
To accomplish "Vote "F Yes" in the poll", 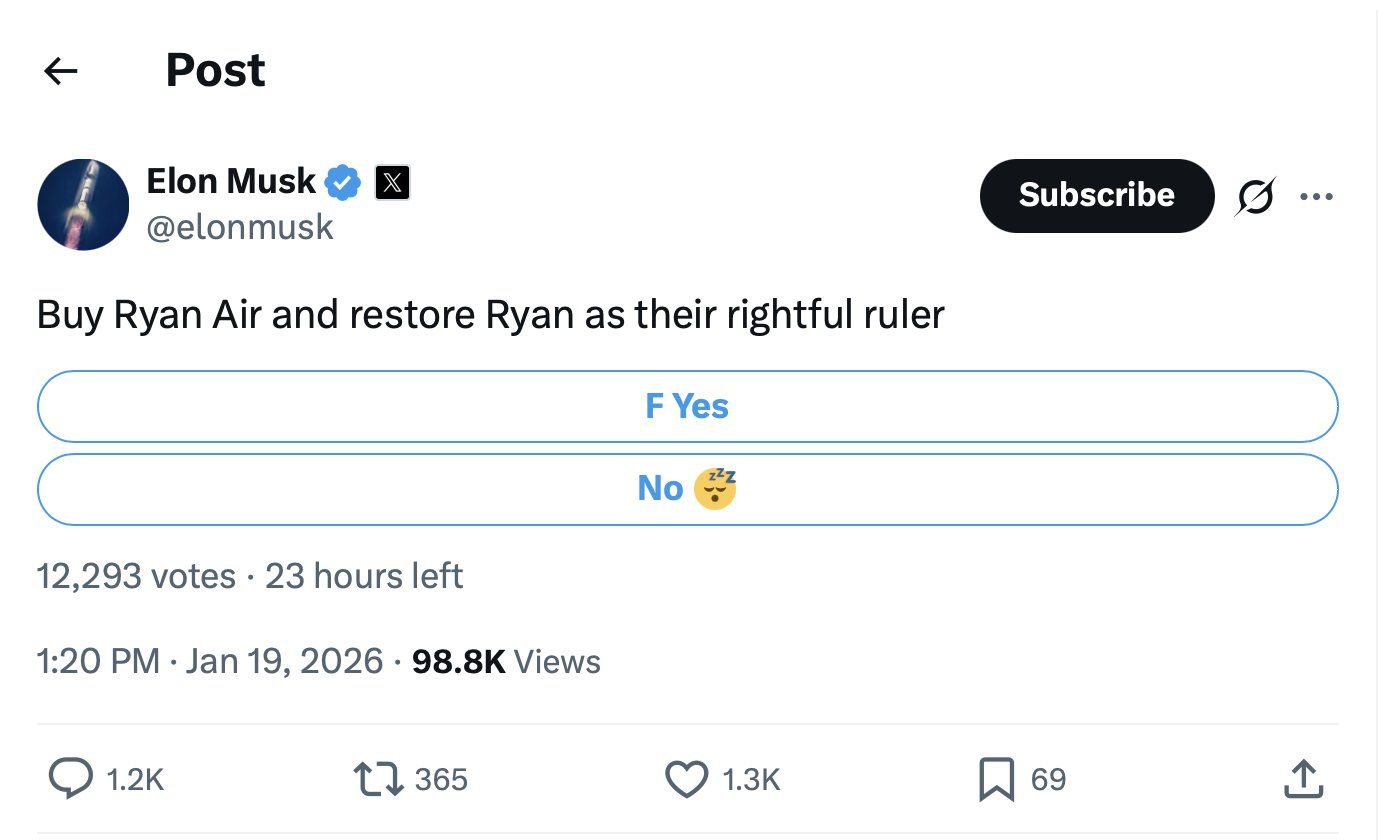I will point(687,406).
